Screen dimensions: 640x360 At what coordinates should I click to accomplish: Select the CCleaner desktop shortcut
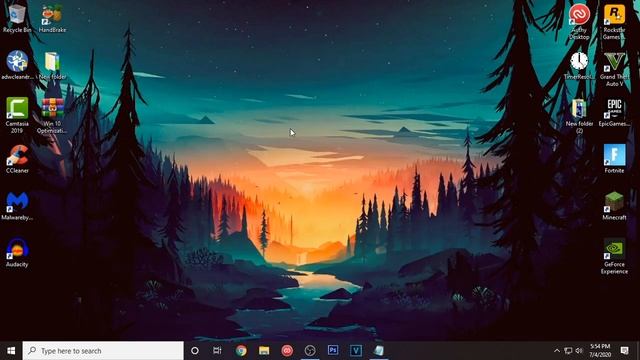tap(17, 159)
